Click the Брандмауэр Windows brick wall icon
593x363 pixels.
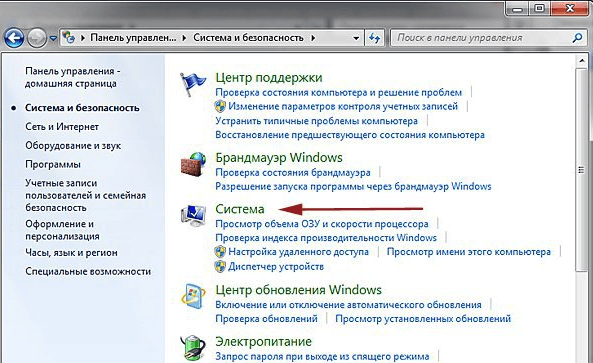[x=193, y=164]
